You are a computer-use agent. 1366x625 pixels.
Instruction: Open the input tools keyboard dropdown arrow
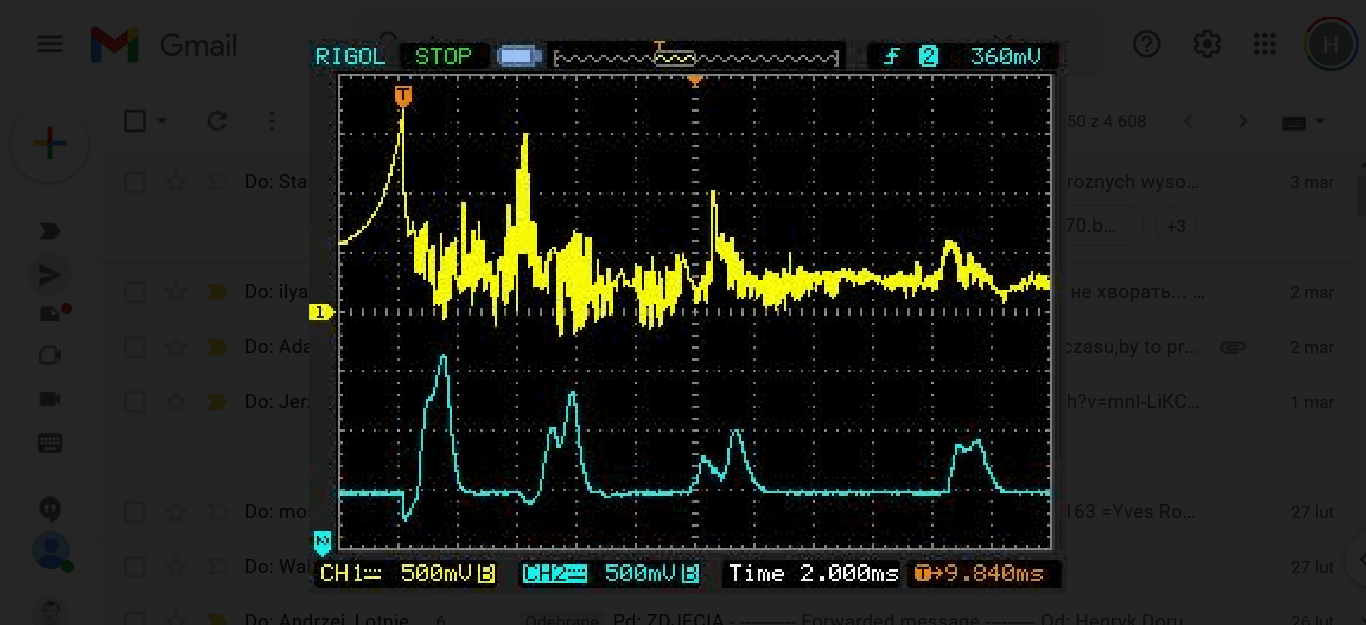click(1319, 122)
